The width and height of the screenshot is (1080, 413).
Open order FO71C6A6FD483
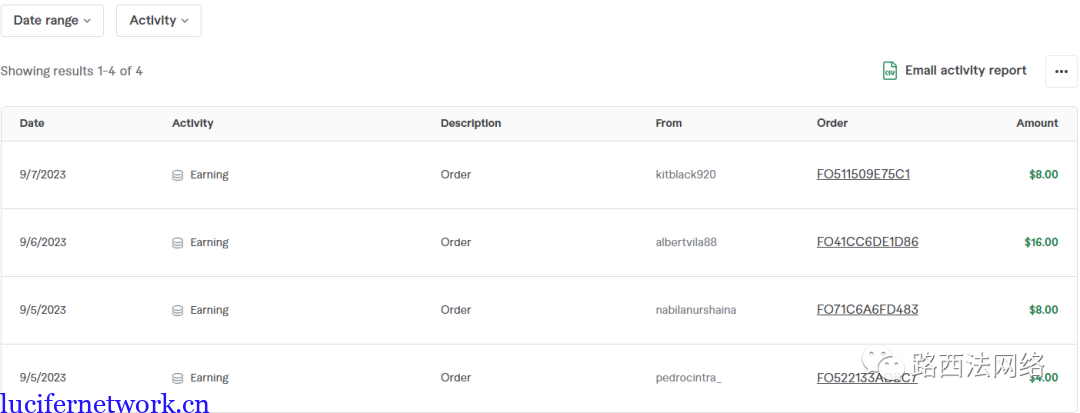(867, 310)
